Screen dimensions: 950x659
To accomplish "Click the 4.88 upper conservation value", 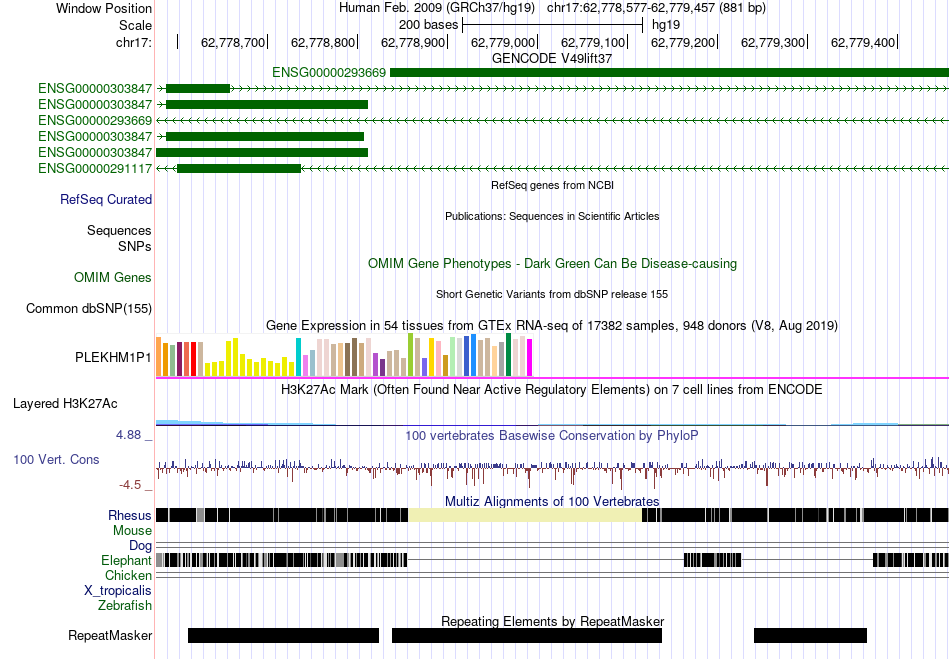I will coord(128,435).
